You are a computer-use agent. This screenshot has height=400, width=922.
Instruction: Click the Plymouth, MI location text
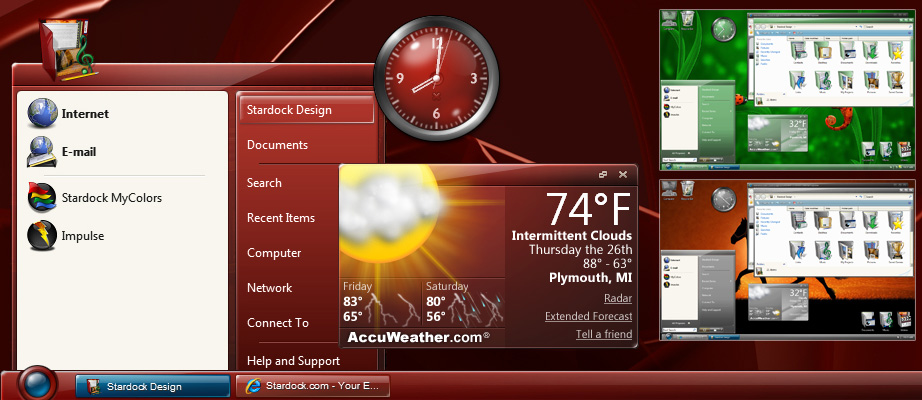[590, 277]
